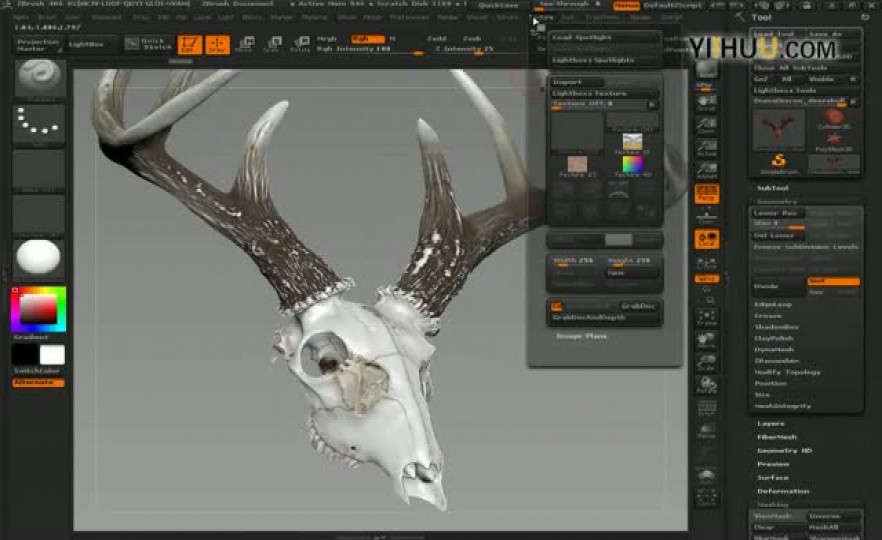
Task: Select the SimpleBrush tool icon
Action: pyautogui.click(x=778, y=164)
